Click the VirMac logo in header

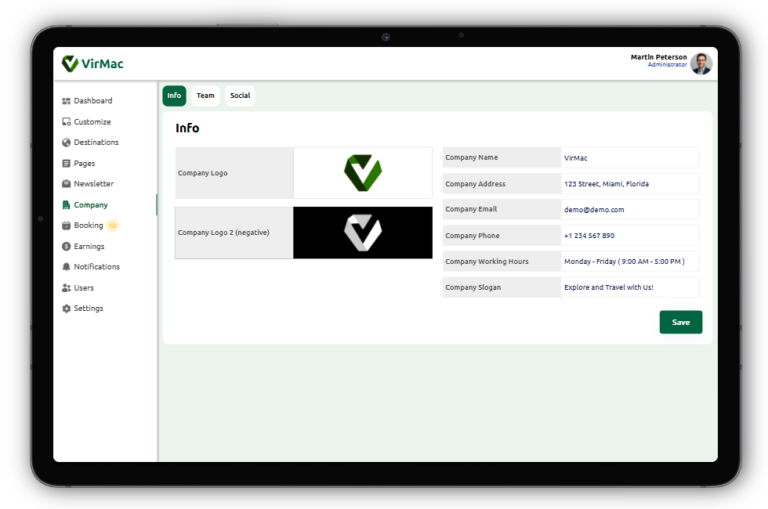[93, 64]
